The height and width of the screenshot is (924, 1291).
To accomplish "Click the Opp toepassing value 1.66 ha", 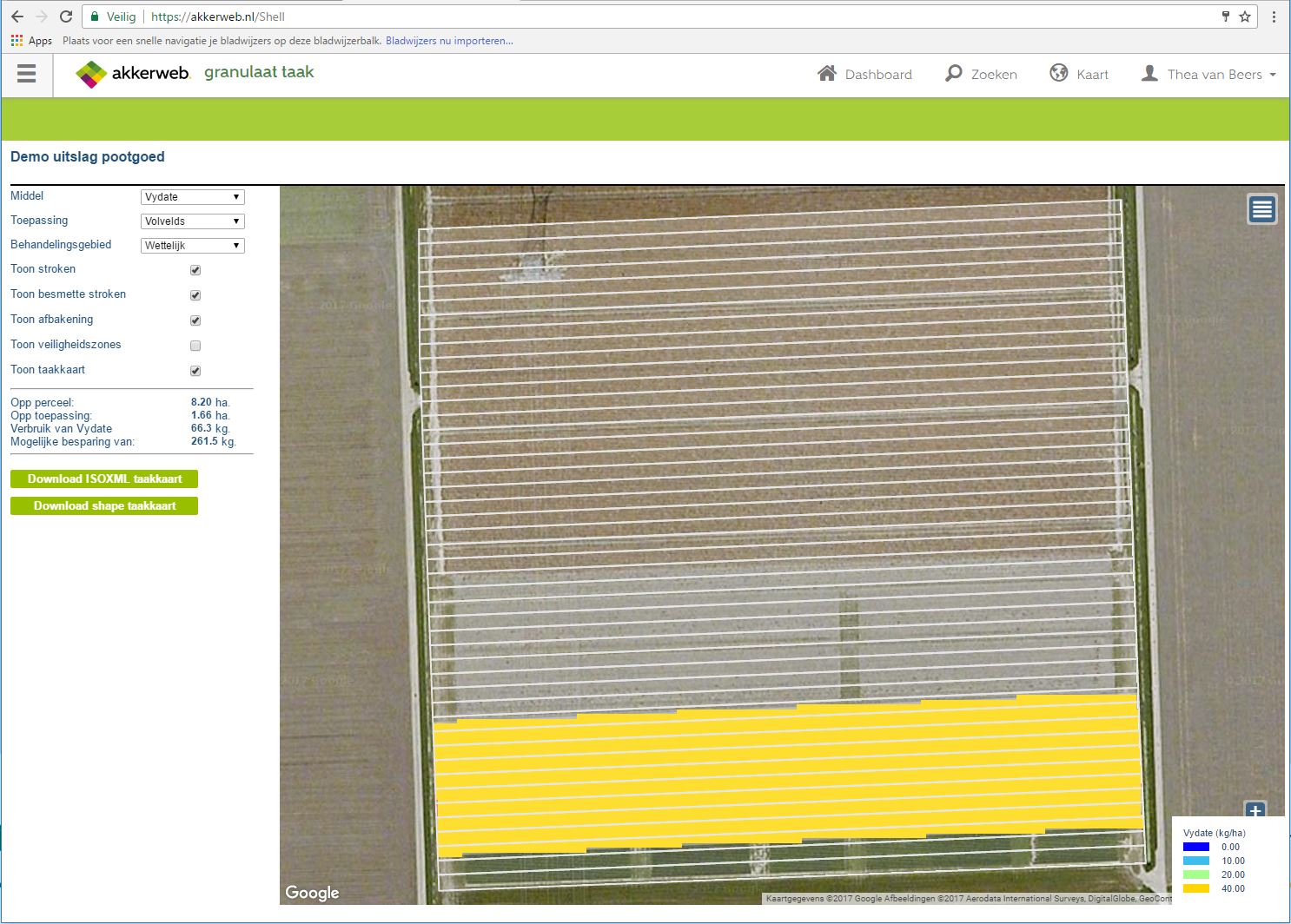I will tap(210, 415).
